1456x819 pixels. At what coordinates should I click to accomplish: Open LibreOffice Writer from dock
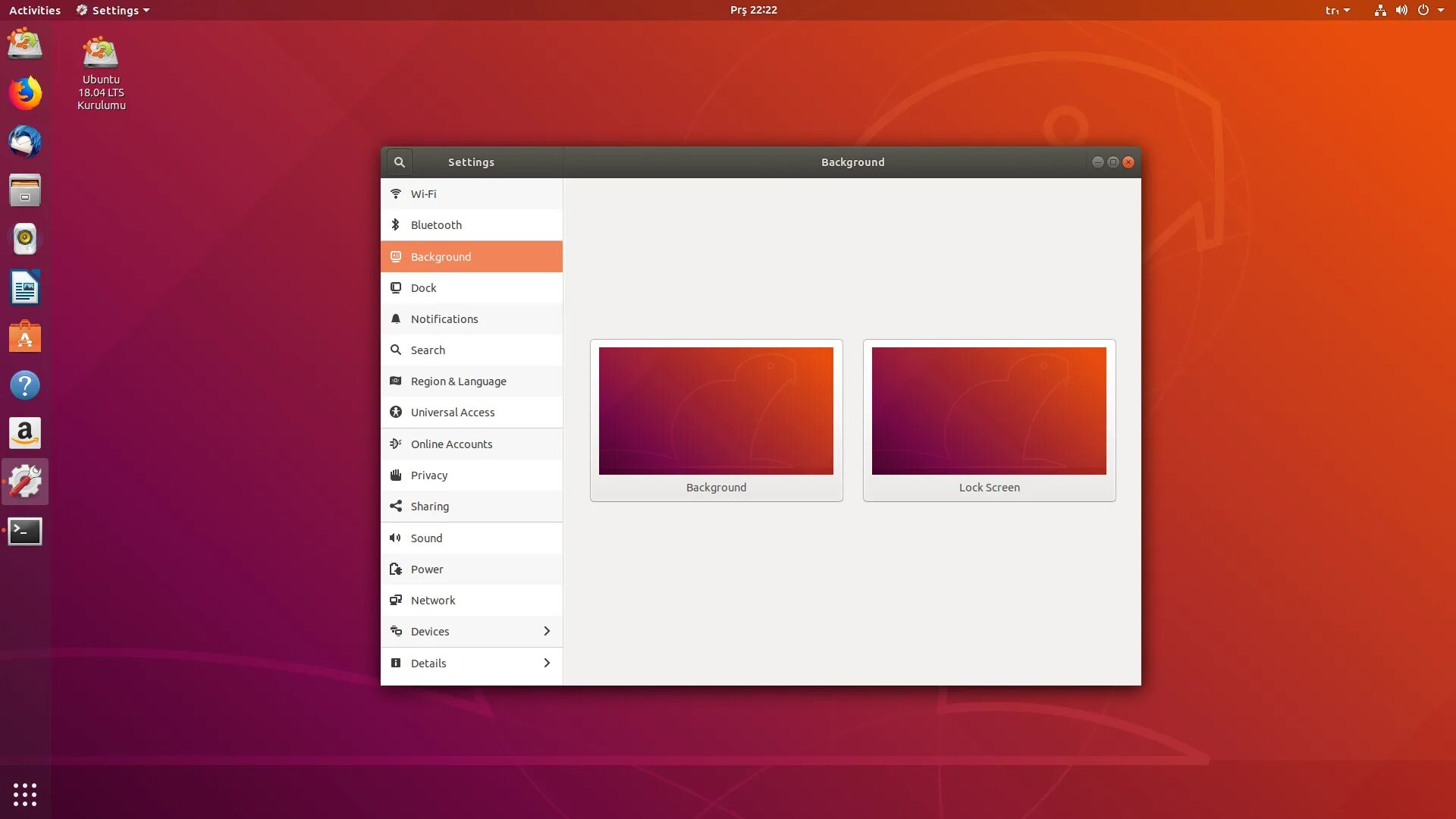click(x=25, y=288)
